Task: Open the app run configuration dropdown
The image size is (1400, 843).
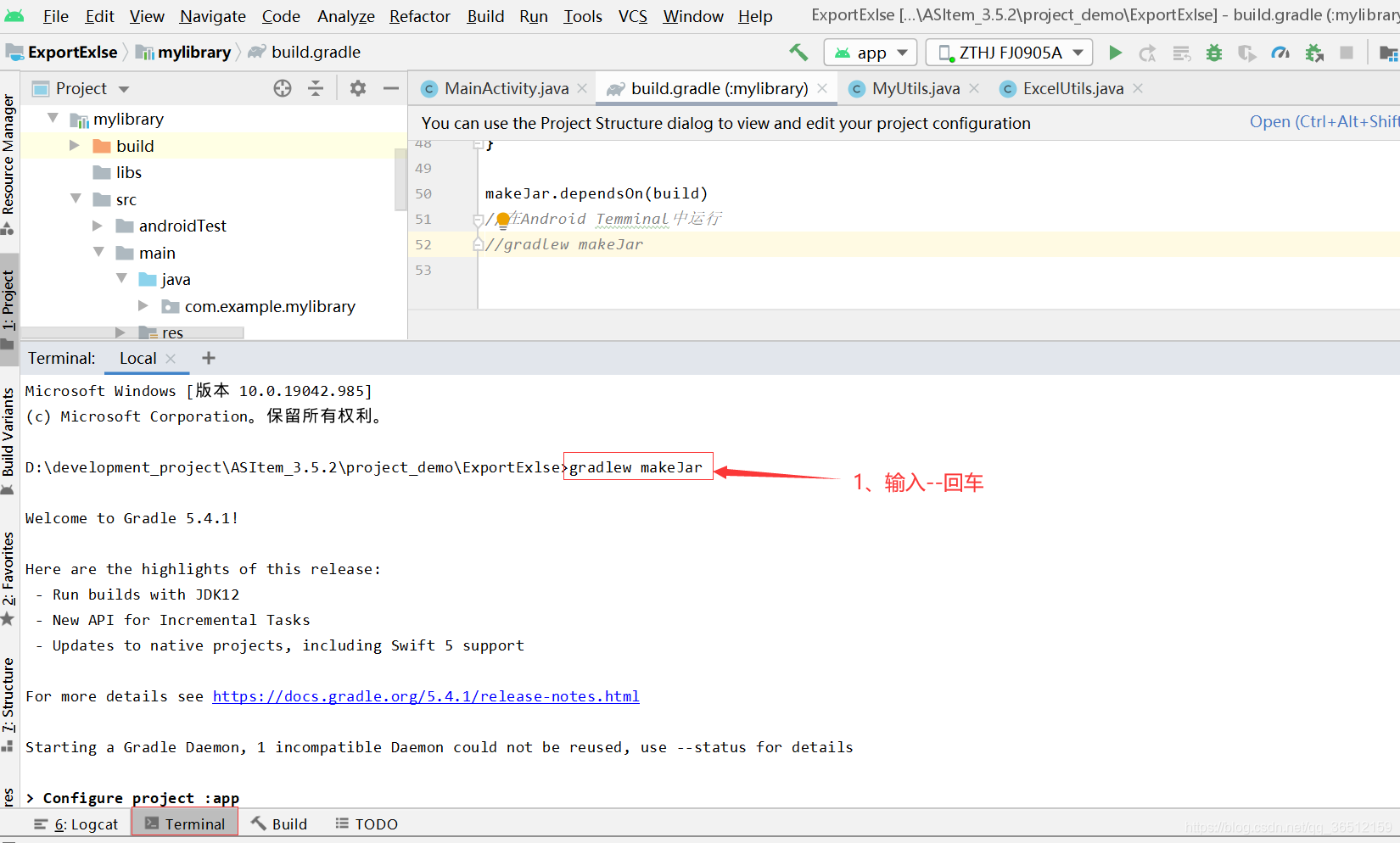Action: click(871, 53)
